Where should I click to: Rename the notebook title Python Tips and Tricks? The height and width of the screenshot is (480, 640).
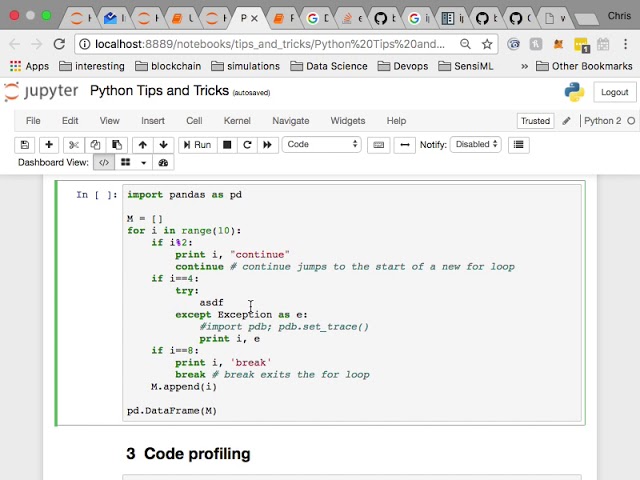159,91
